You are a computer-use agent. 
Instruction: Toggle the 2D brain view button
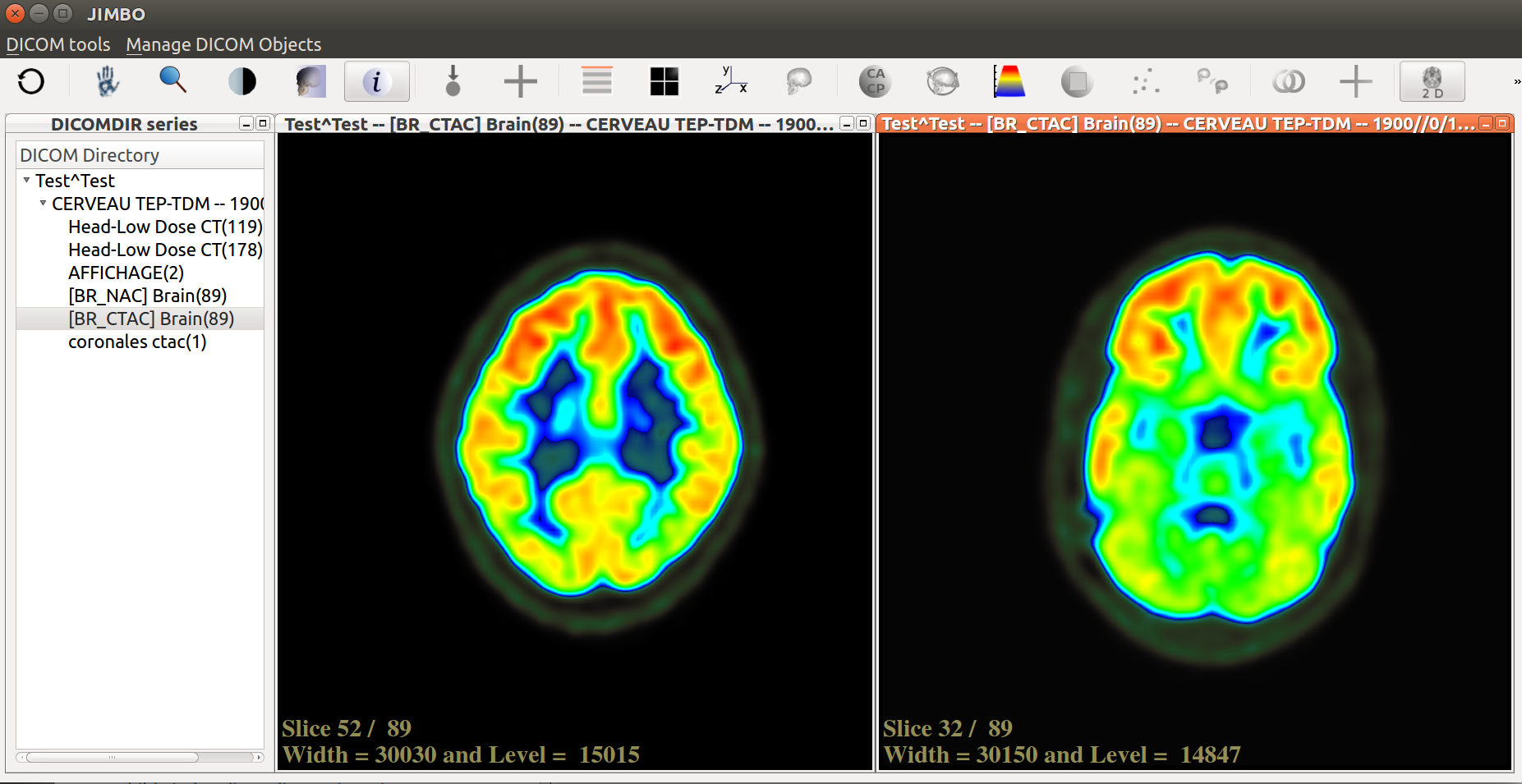[x=1432, y=81]
